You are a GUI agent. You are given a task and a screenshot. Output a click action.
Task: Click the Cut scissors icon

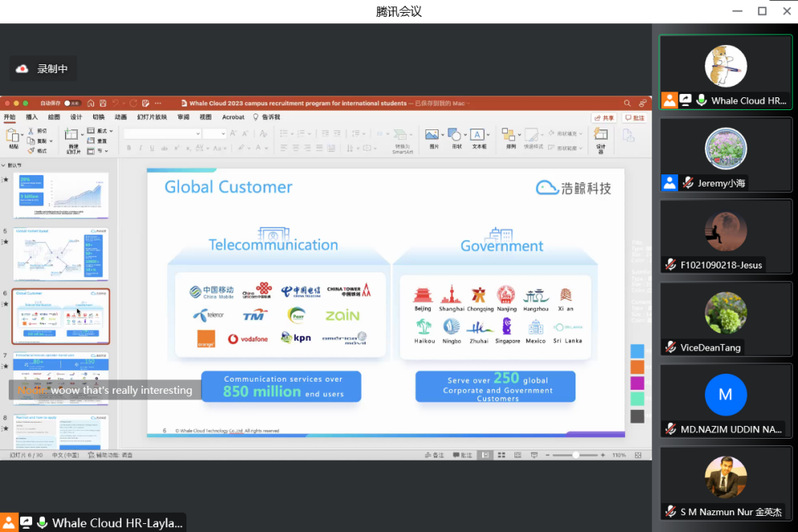[x=31, y=131]
